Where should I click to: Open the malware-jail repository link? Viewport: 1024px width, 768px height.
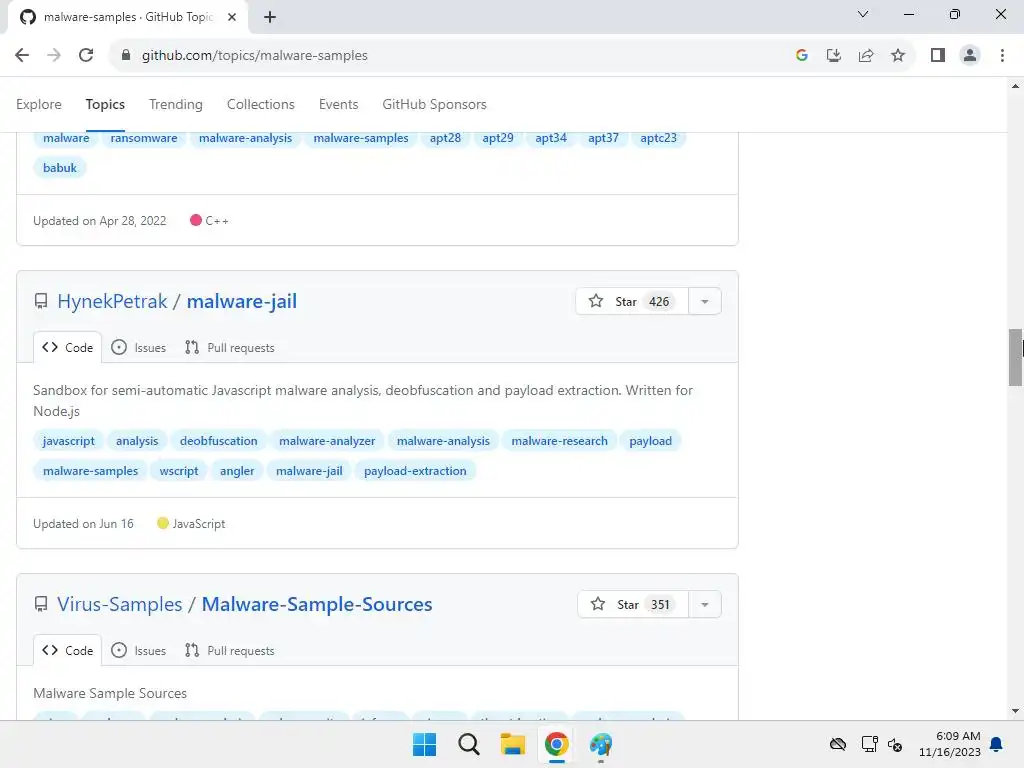click(x=242, y=301)
